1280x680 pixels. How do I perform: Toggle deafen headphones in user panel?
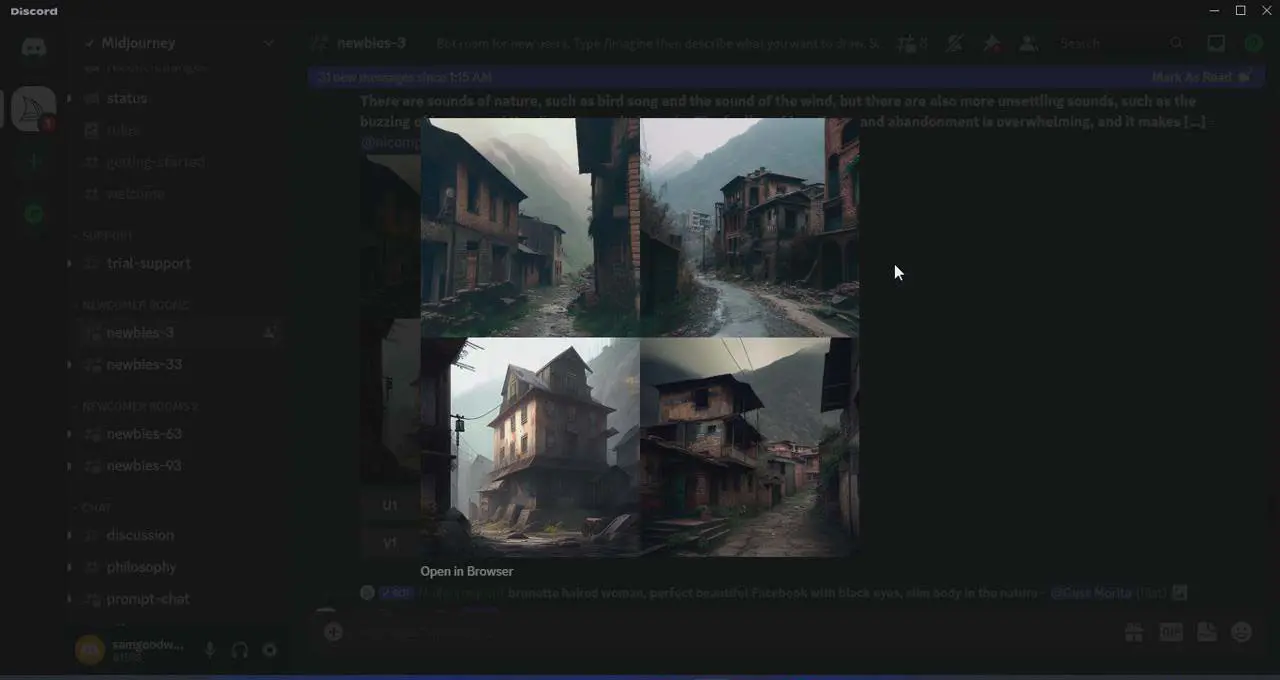point(240,650)
